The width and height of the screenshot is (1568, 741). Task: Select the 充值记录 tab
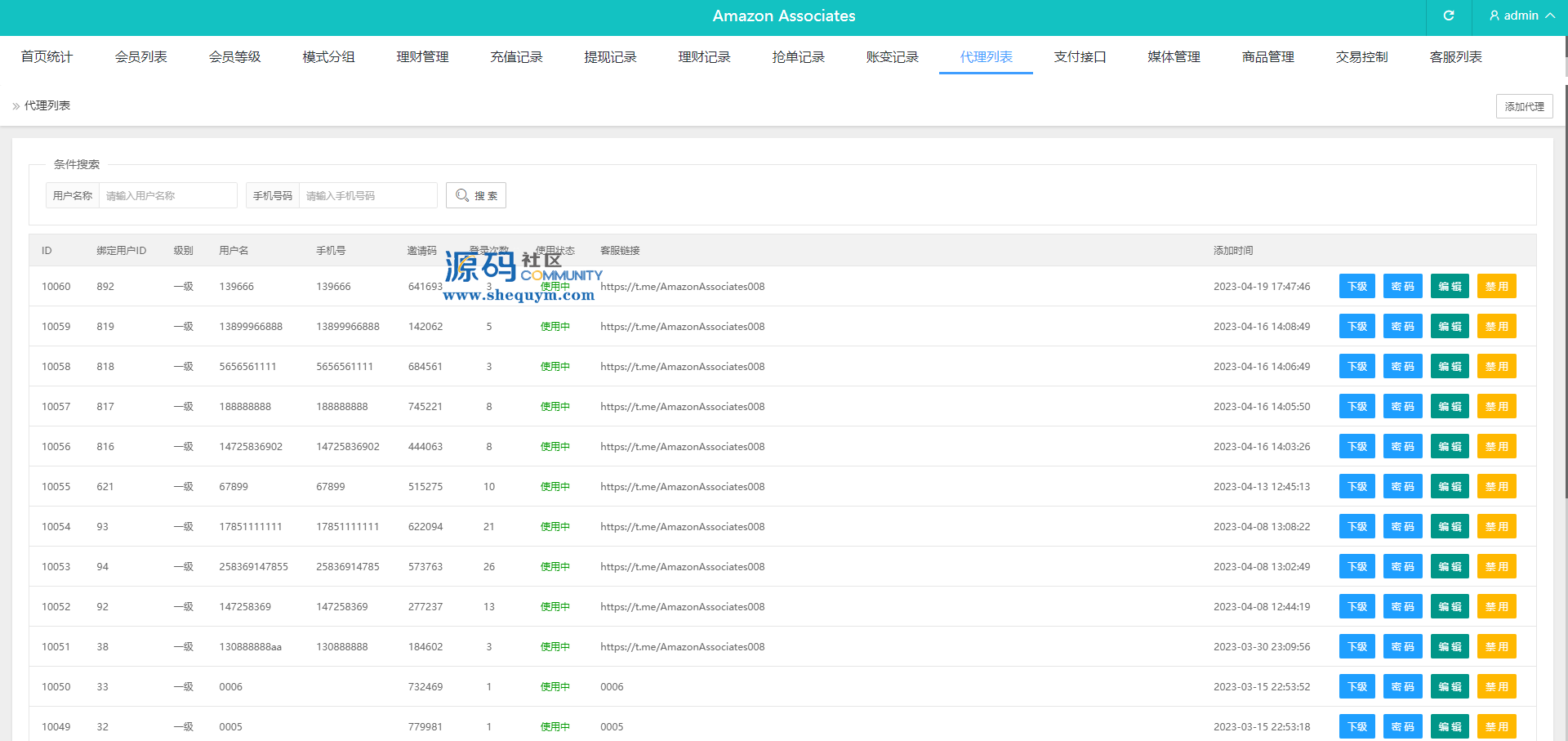click(x=516, y=56)
